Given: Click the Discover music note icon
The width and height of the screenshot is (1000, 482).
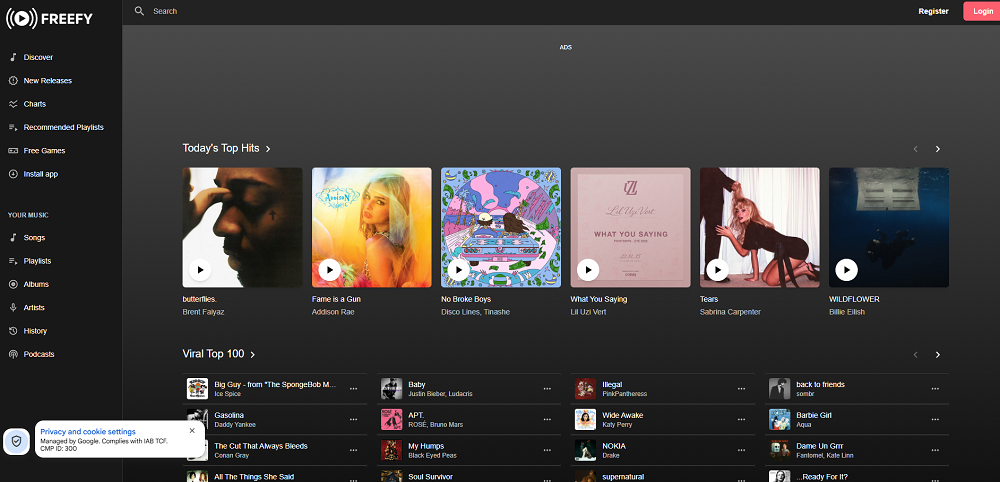Looking at the screenshot, I should coord(12,57).
